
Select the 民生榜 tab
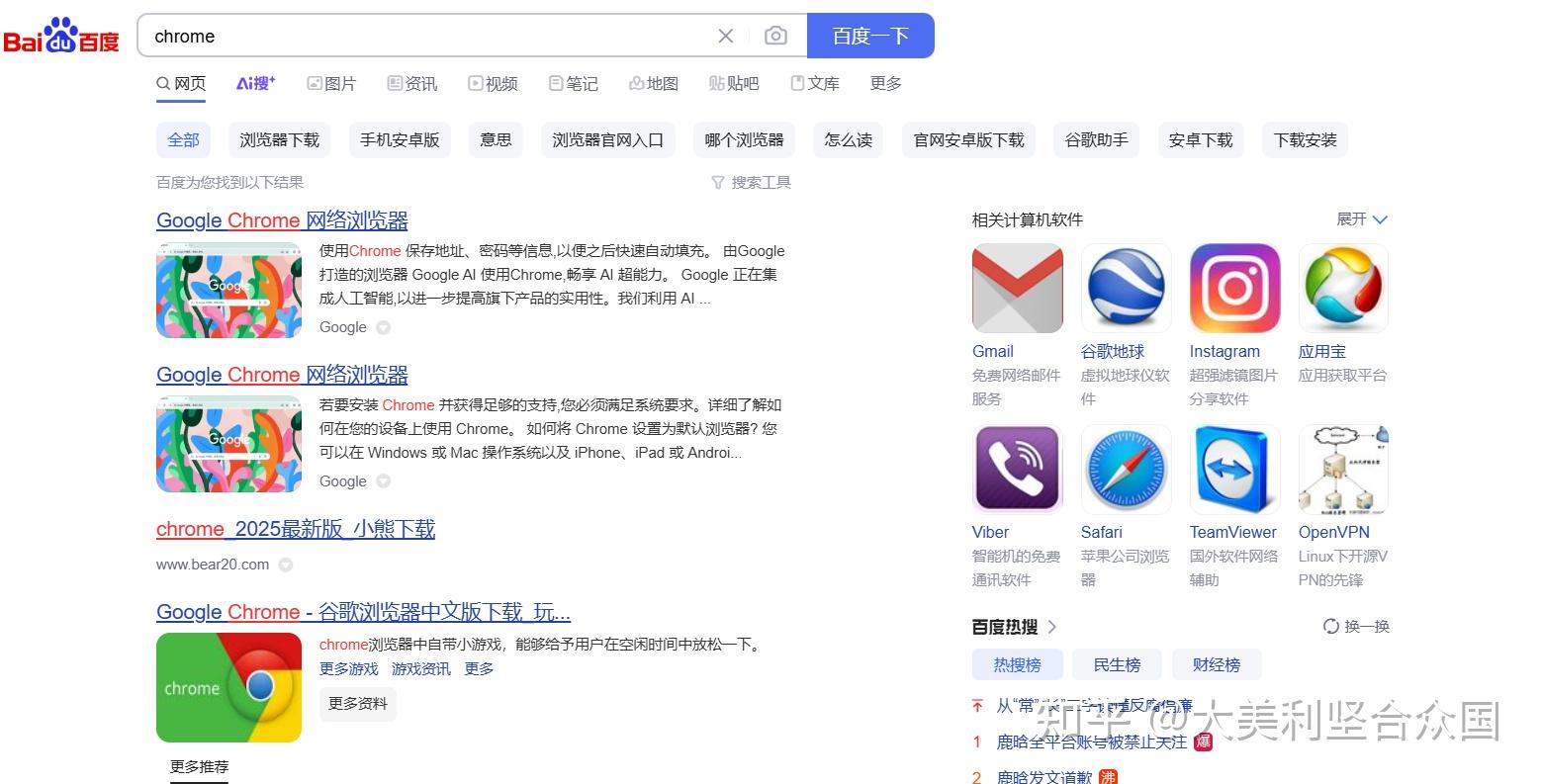click(1118, 664)
